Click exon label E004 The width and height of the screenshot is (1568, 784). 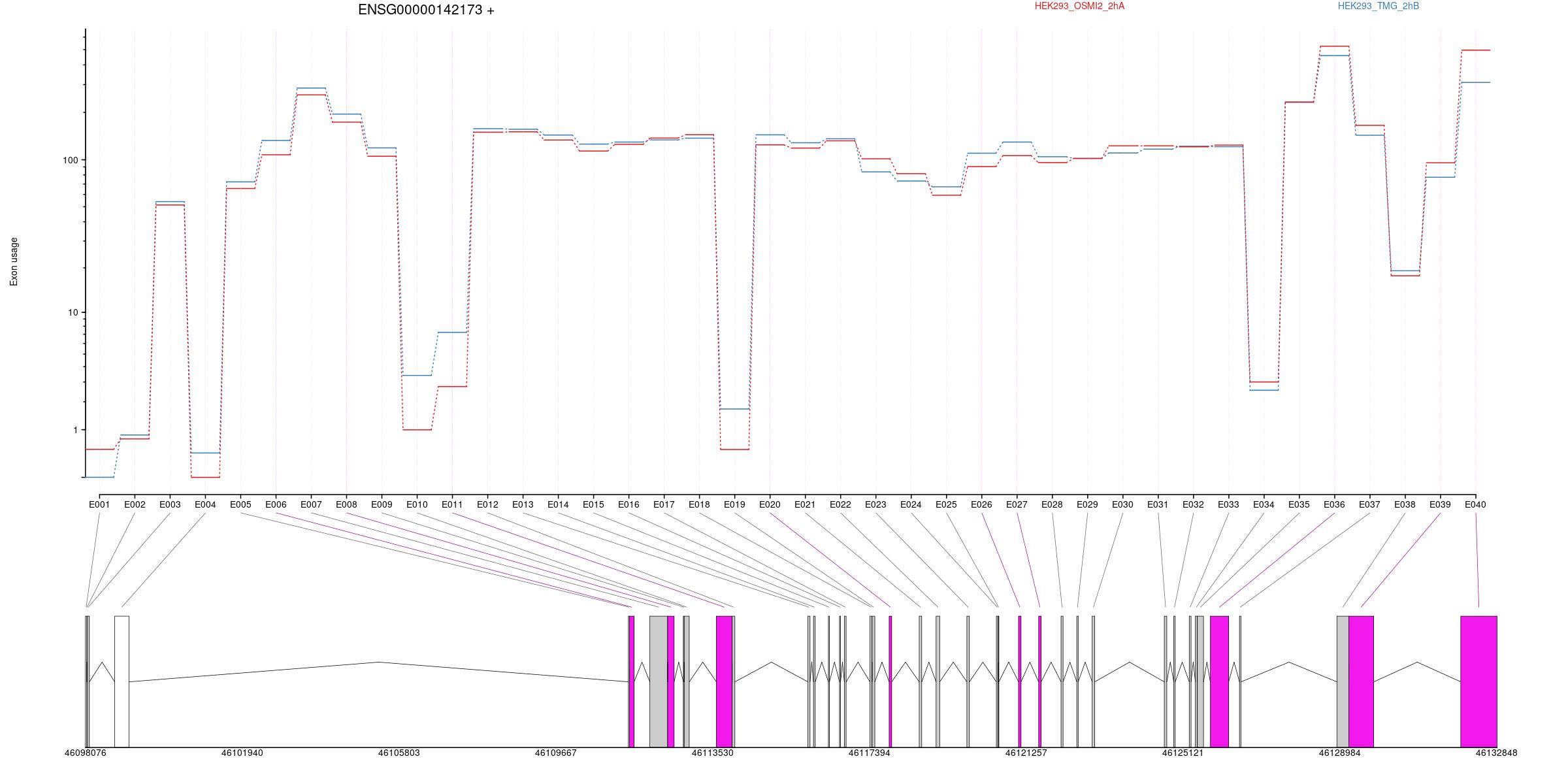pyautogui.click(x=205, y=504)
